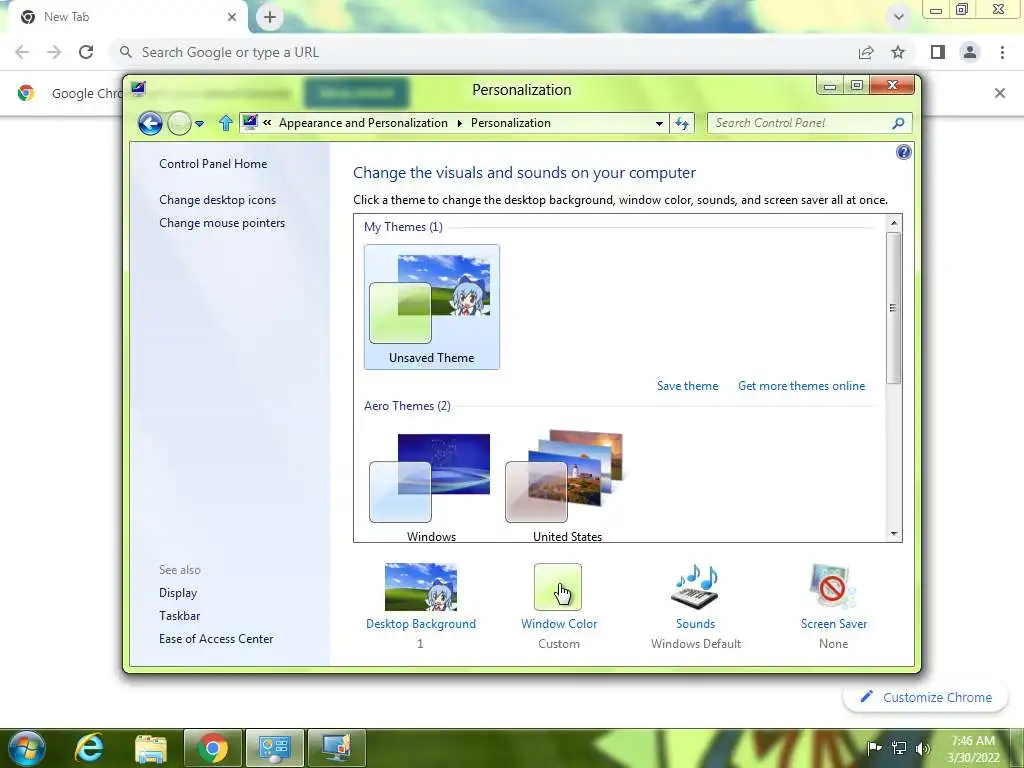Open Chrome tab search dropdown
Screen dimensions: 1024x768
[x=899, y=17]
